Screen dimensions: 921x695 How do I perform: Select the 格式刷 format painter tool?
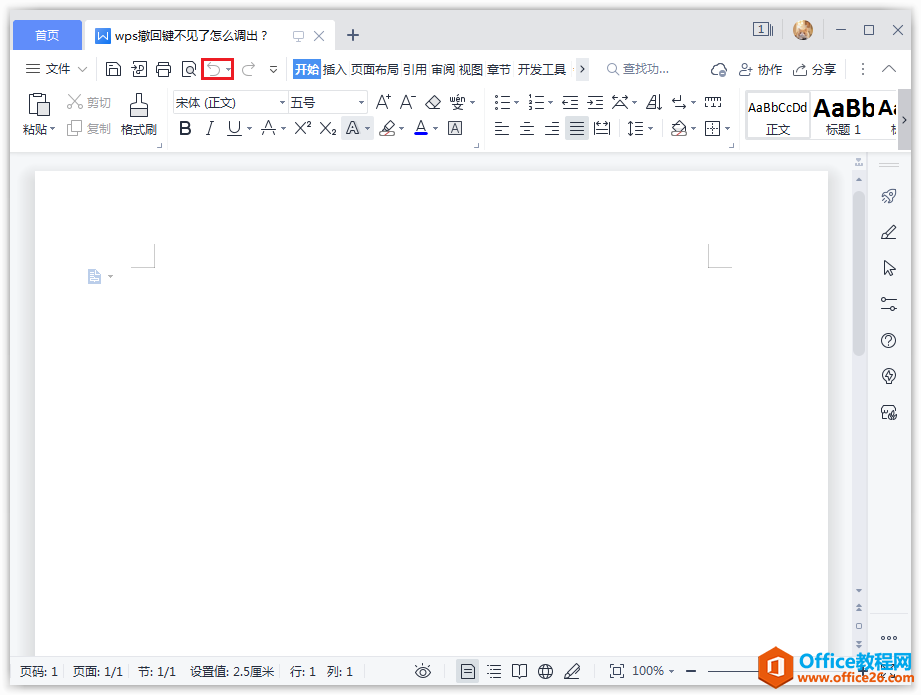pyautogui.click(x=139, y=113)
